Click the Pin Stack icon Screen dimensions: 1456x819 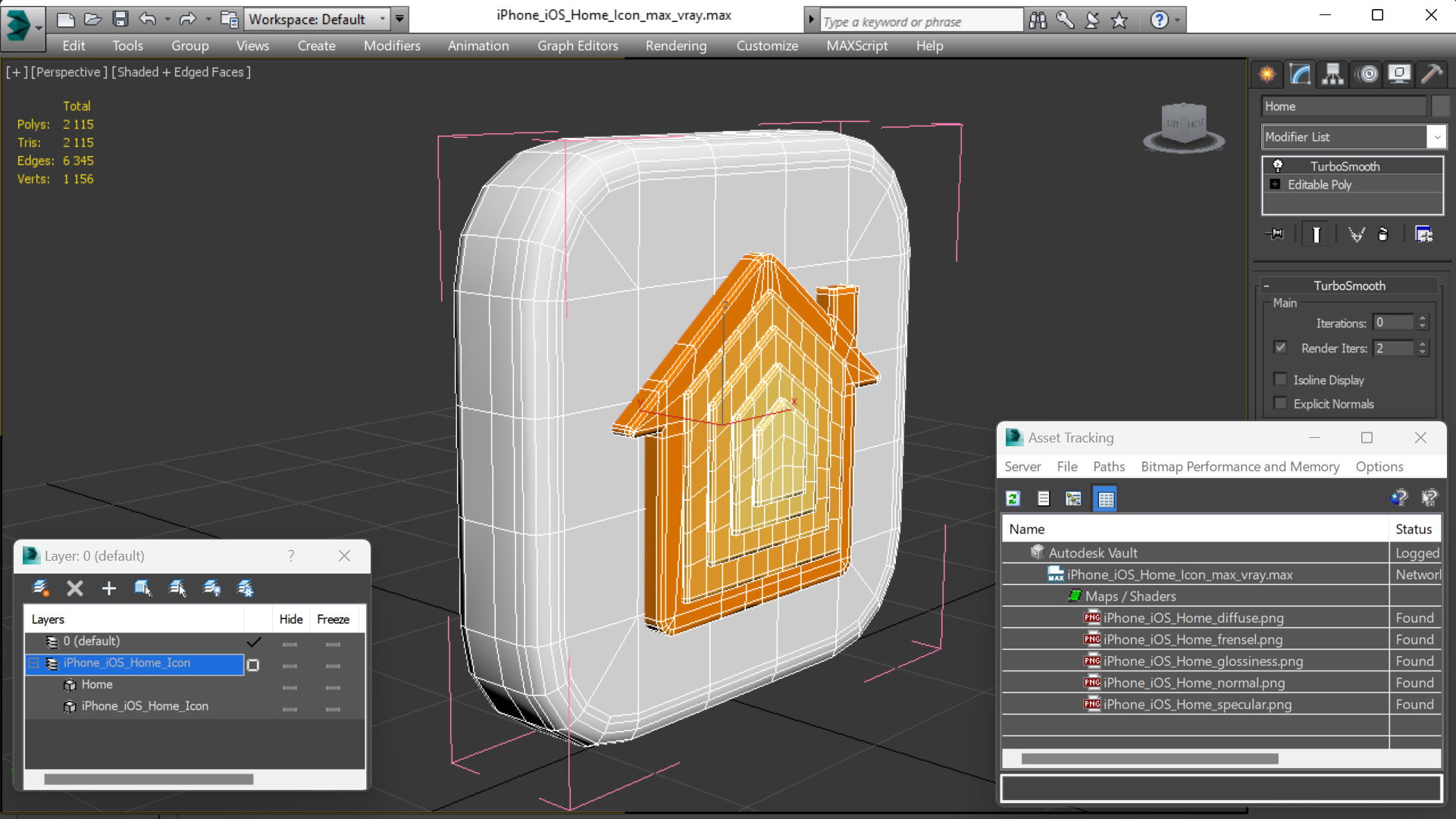[1275, 234]
